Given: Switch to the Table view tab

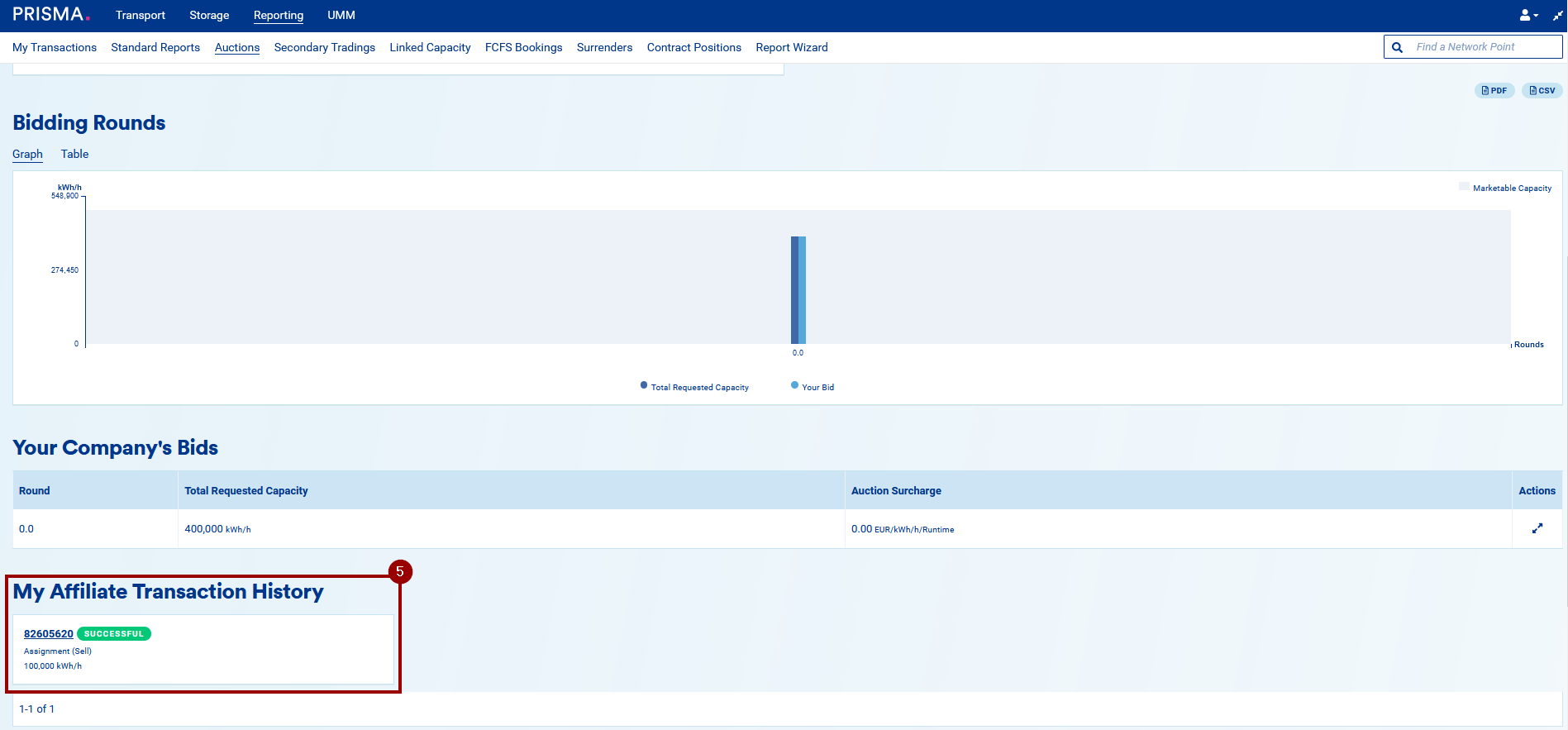Looking at the screenshot, I should point(74,154).
